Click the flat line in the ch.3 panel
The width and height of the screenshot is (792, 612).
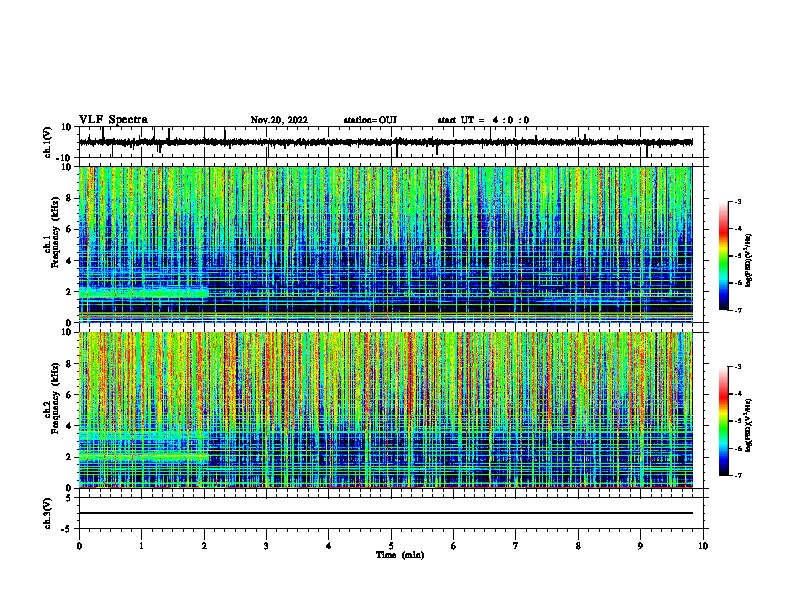(x=385, y=513)
